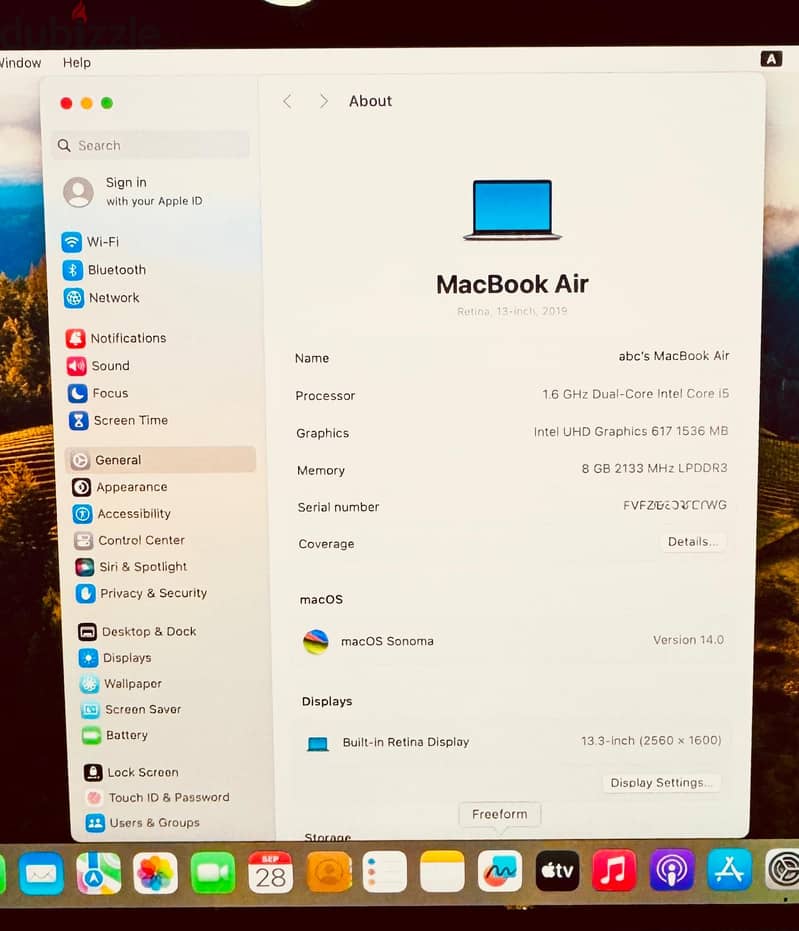799x931 pixels.
Task: Open Users & Groups settings
Action: tap(143, 823)
